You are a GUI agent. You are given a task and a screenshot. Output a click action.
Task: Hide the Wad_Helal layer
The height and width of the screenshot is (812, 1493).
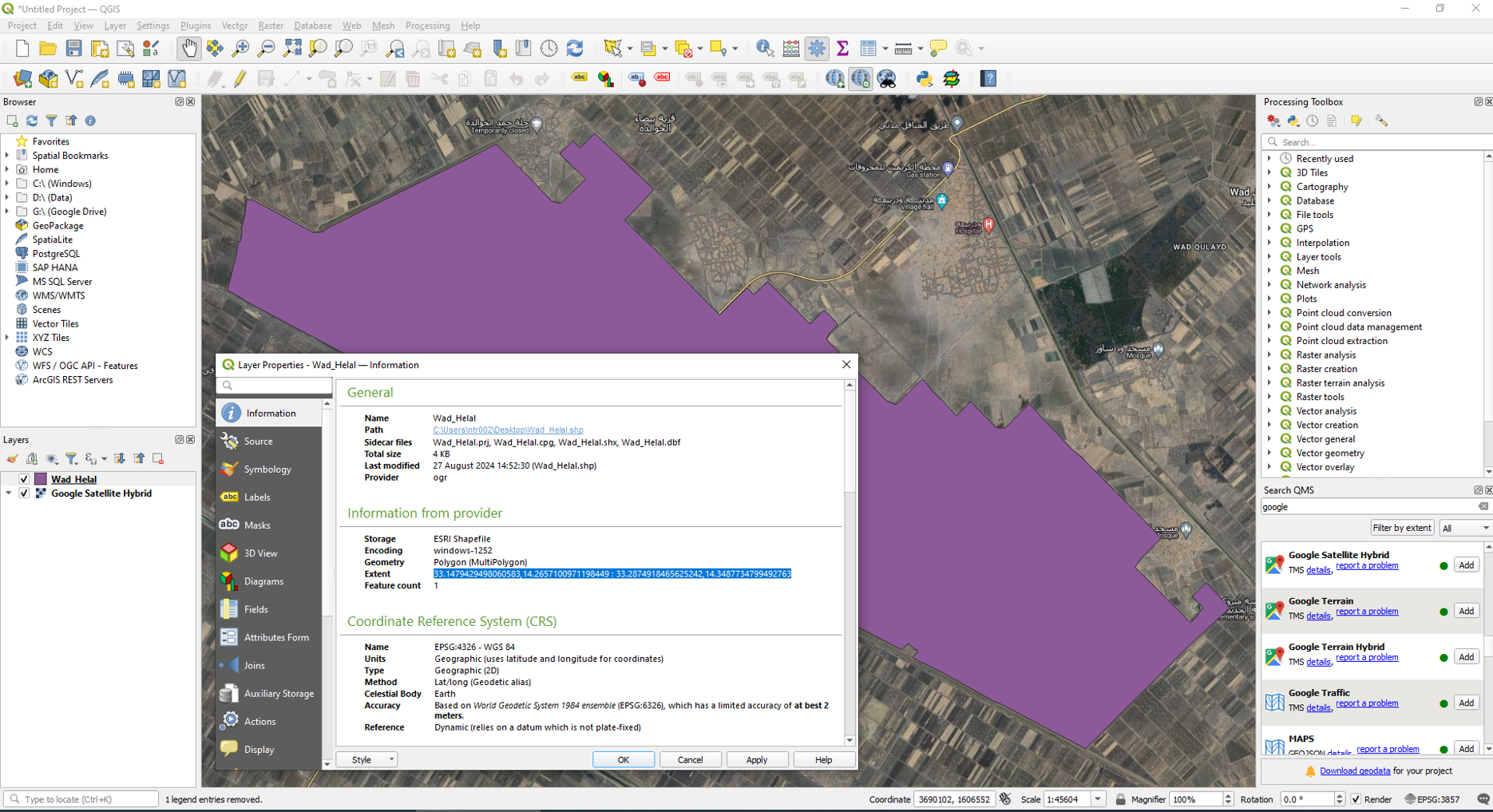24,479
